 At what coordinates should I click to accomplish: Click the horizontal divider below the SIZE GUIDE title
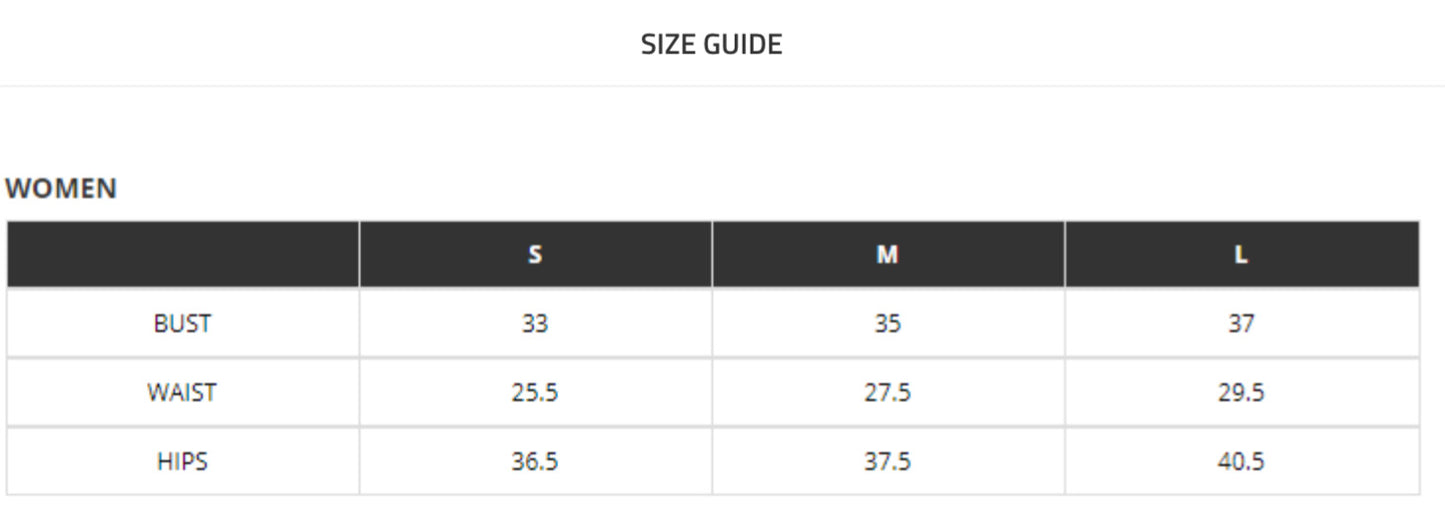coord(722,86)
